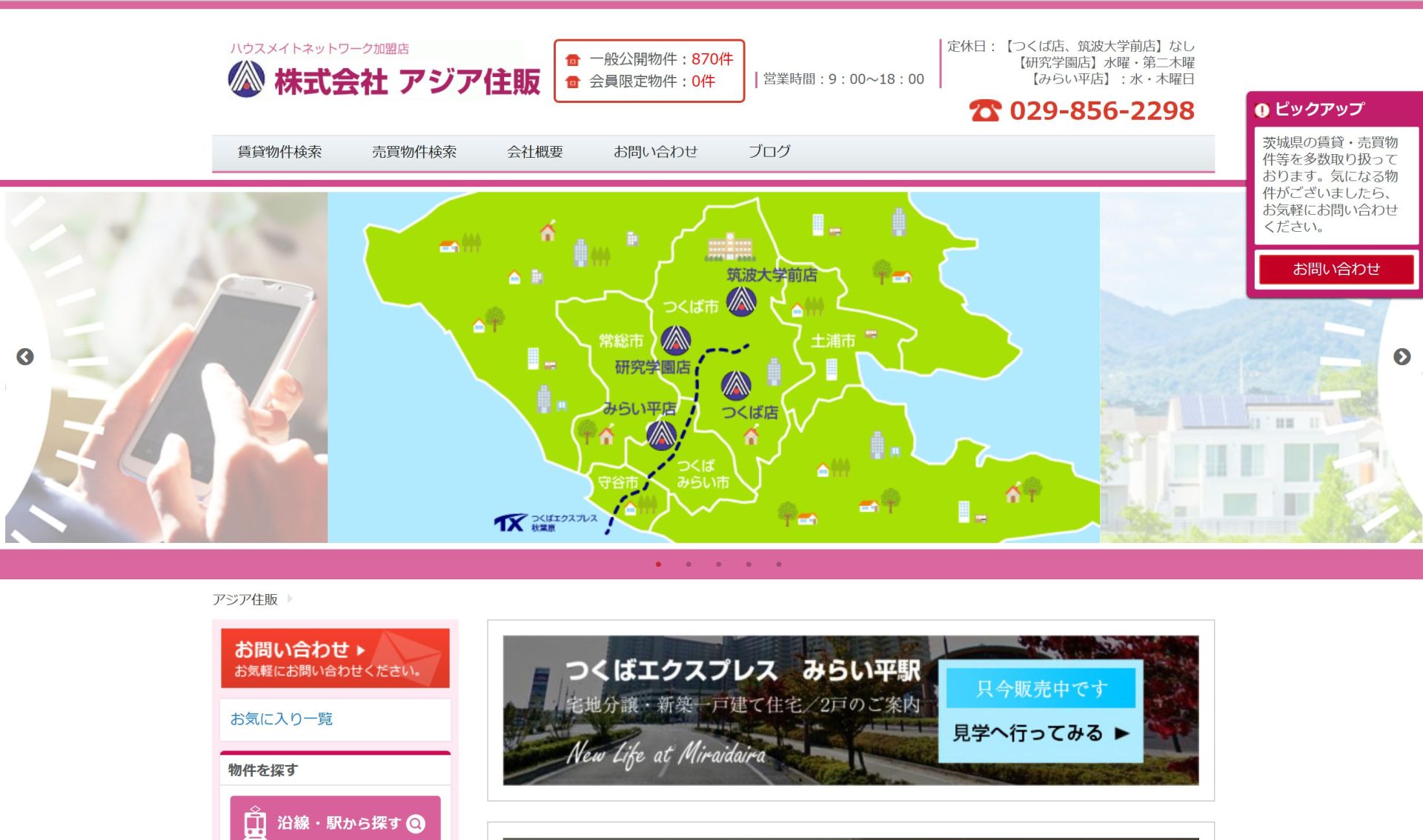Click the breadcrumb arrow after アジア住販
The width and height of the screenshot is (1423, 840).
[x=290, y=599]
